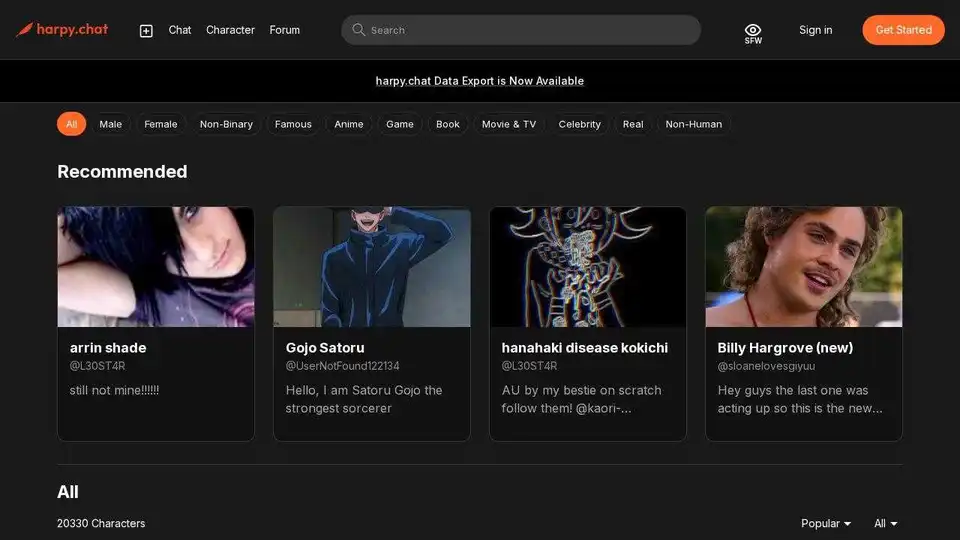Select the hanahaki disease kokichi card title
This screenshot has height=540, width=960.
pos(584,348)
